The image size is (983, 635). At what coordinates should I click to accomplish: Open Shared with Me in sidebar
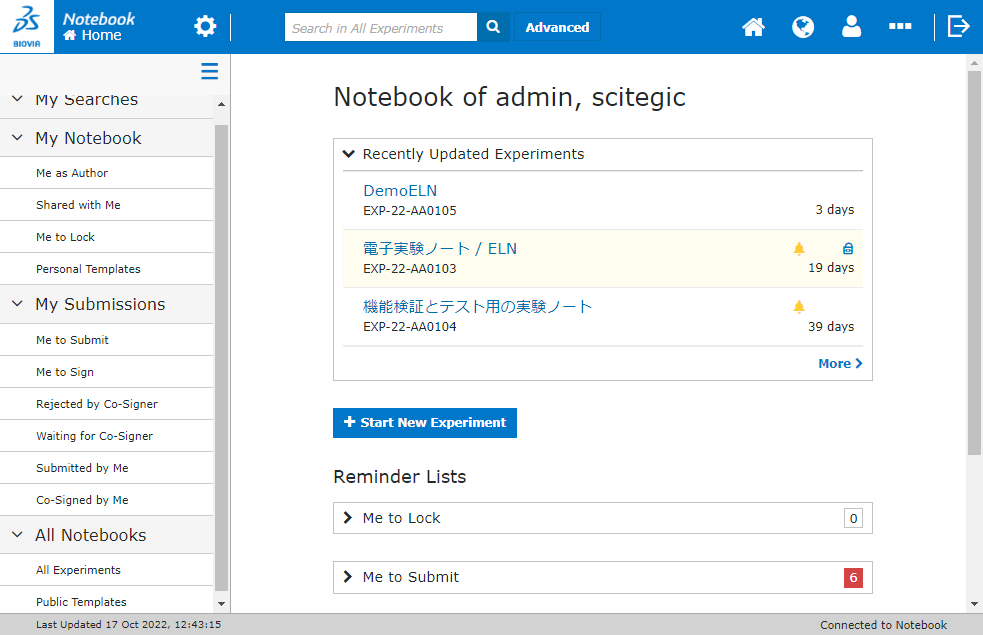tap(107, 205)
